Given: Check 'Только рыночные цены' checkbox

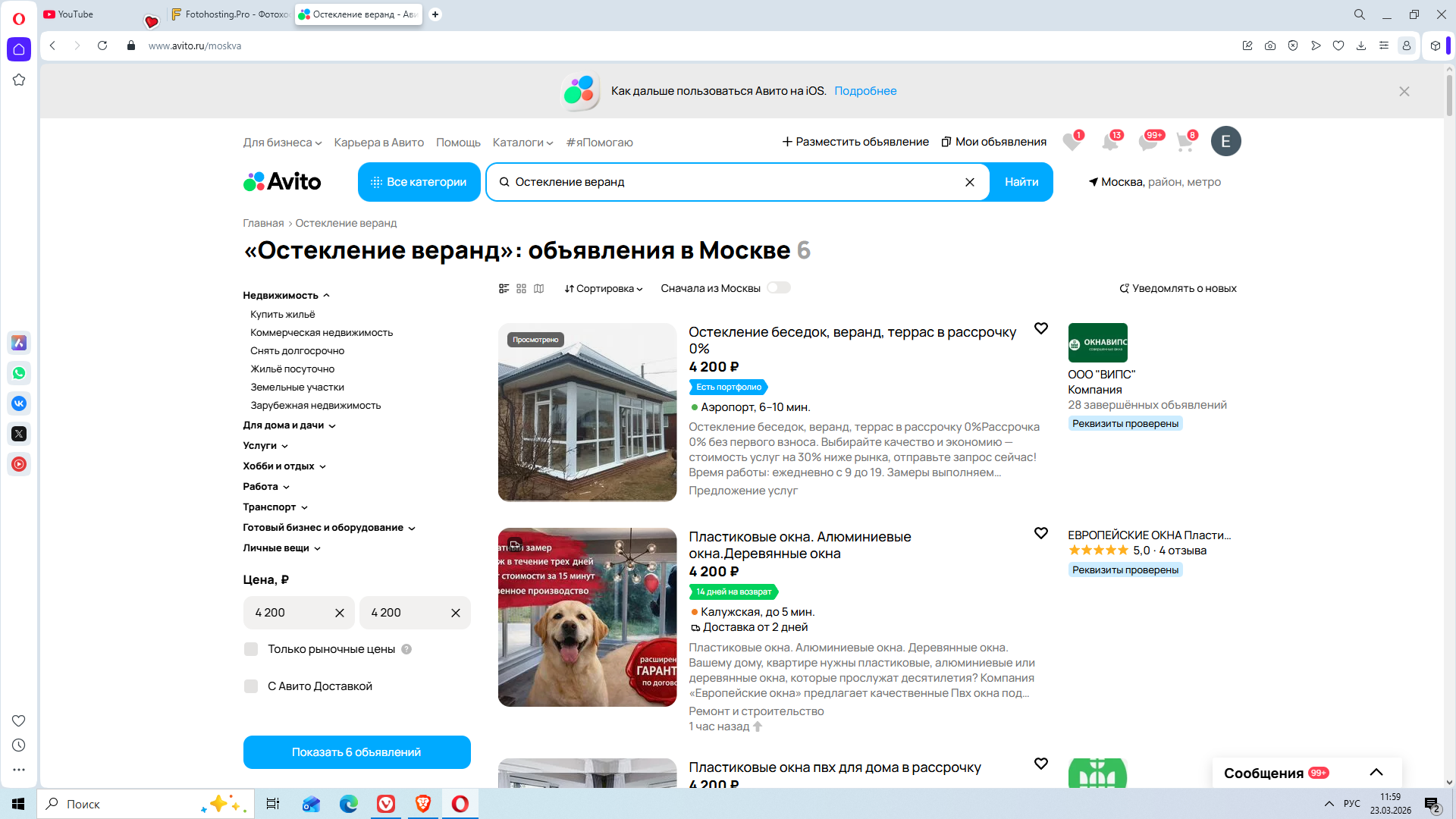Looking at the screenshot, I should click(x=251, y=649).
